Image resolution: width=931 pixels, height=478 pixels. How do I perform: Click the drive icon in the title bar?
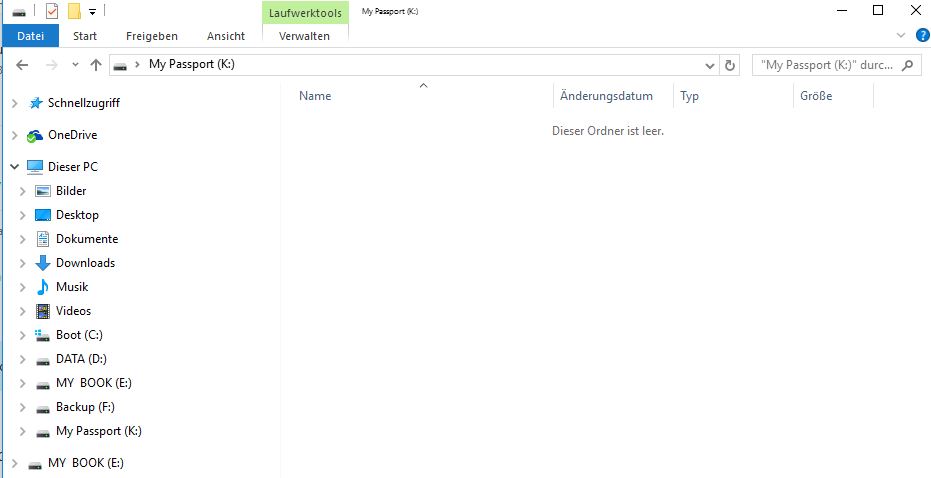click(18, 12)
